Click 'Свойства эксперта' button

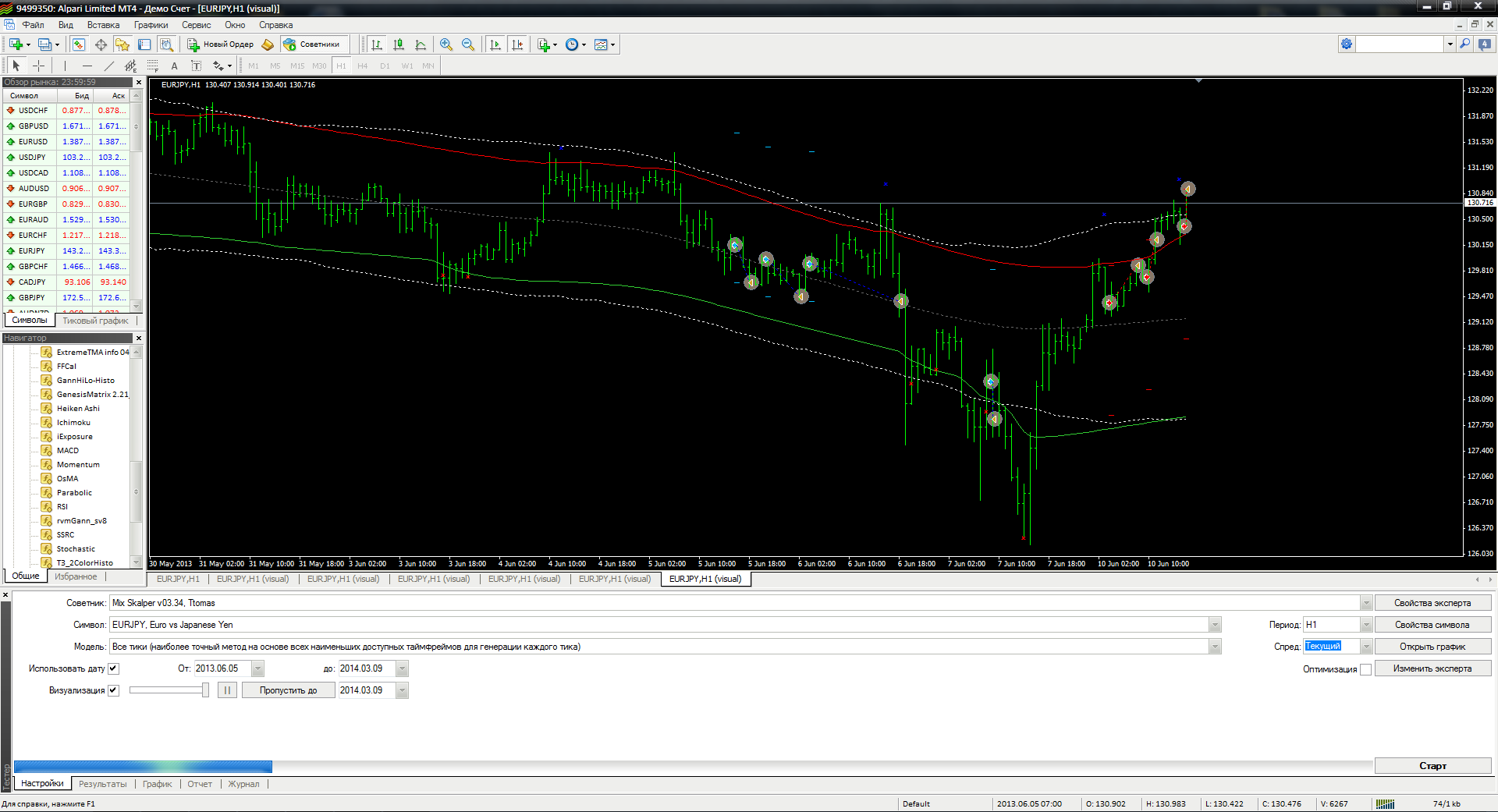point(1432,603)
